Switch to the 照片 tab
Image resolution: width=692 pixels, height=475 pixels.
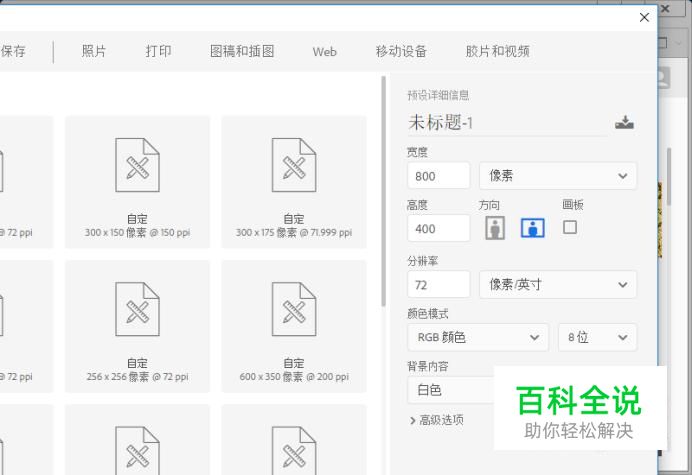pyautogui.click(x=94, y=51)
